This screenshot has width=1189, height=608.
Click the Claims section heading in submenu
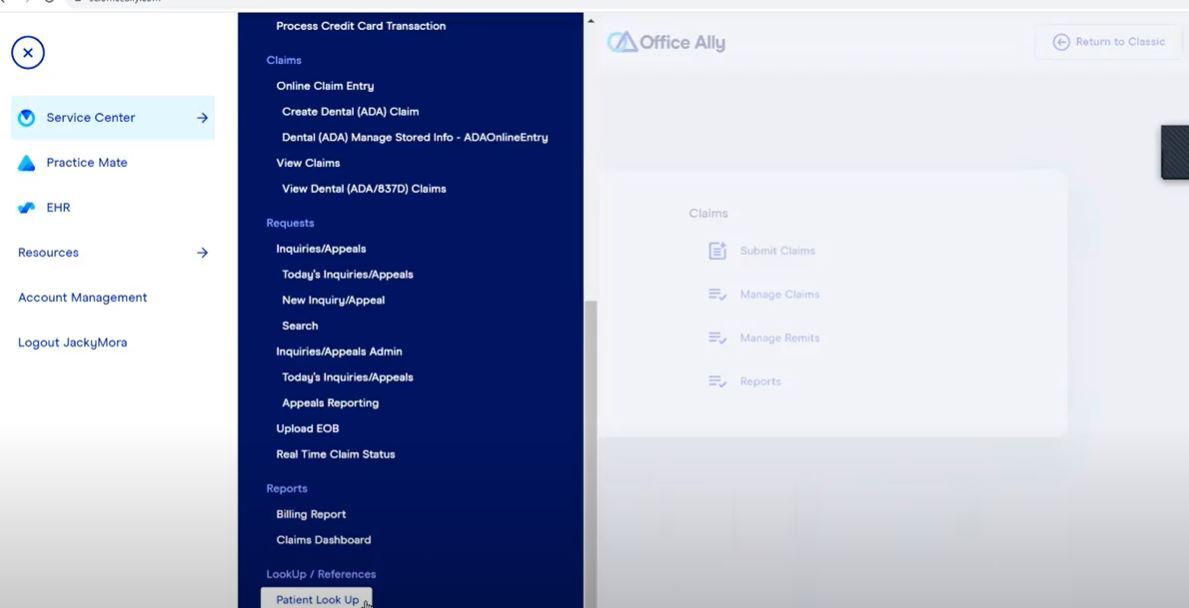[x=284, y=60]
